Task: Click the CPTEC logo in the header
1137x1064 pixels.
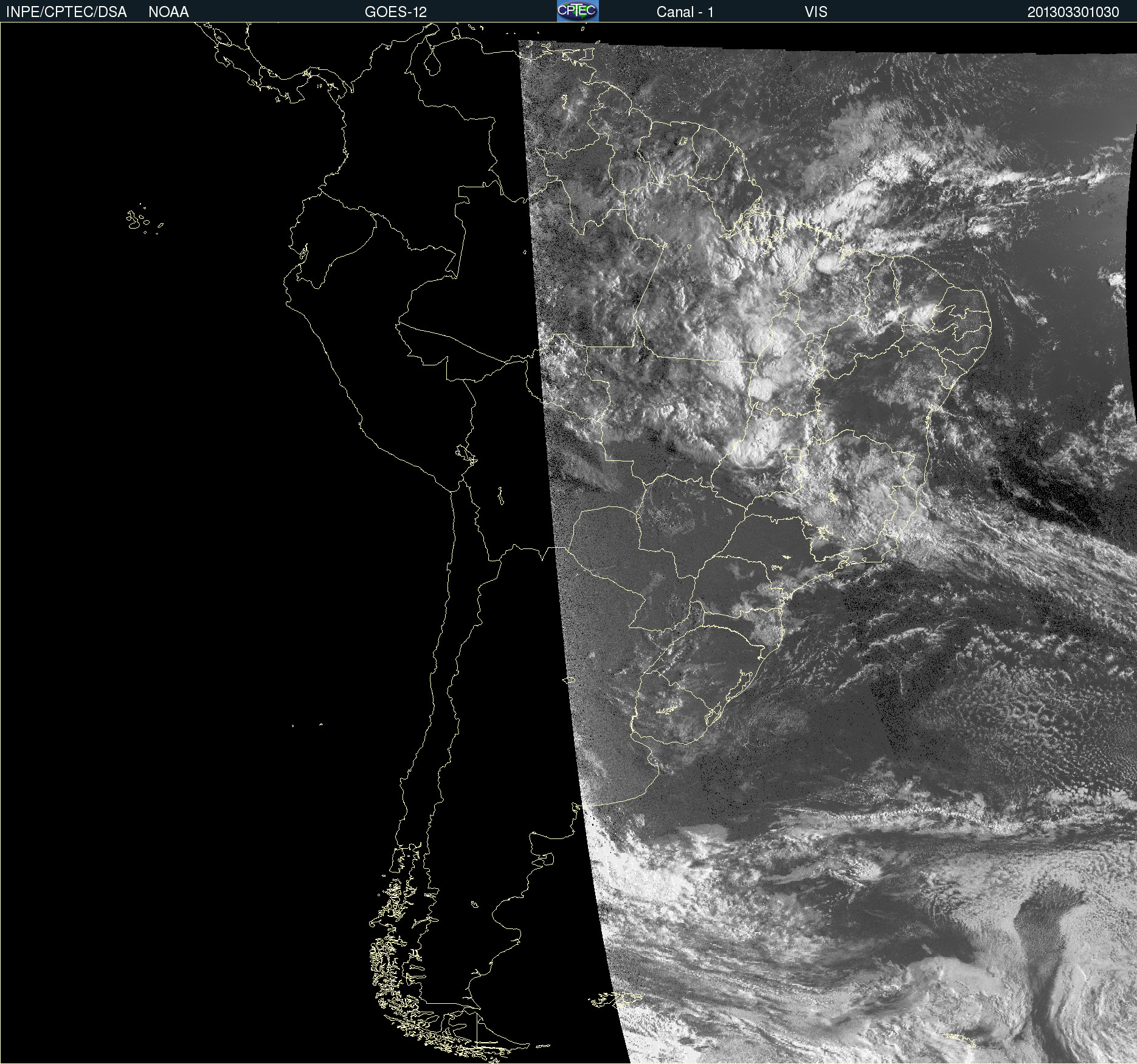Action: coord(578,11)
